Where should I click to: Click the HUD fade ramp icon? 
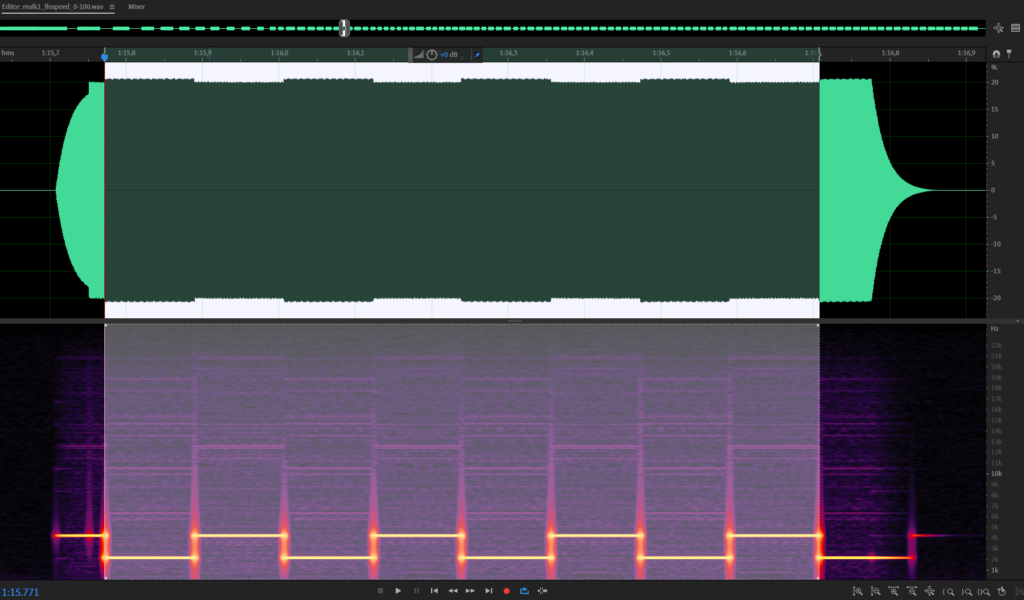tap(419, 55)
